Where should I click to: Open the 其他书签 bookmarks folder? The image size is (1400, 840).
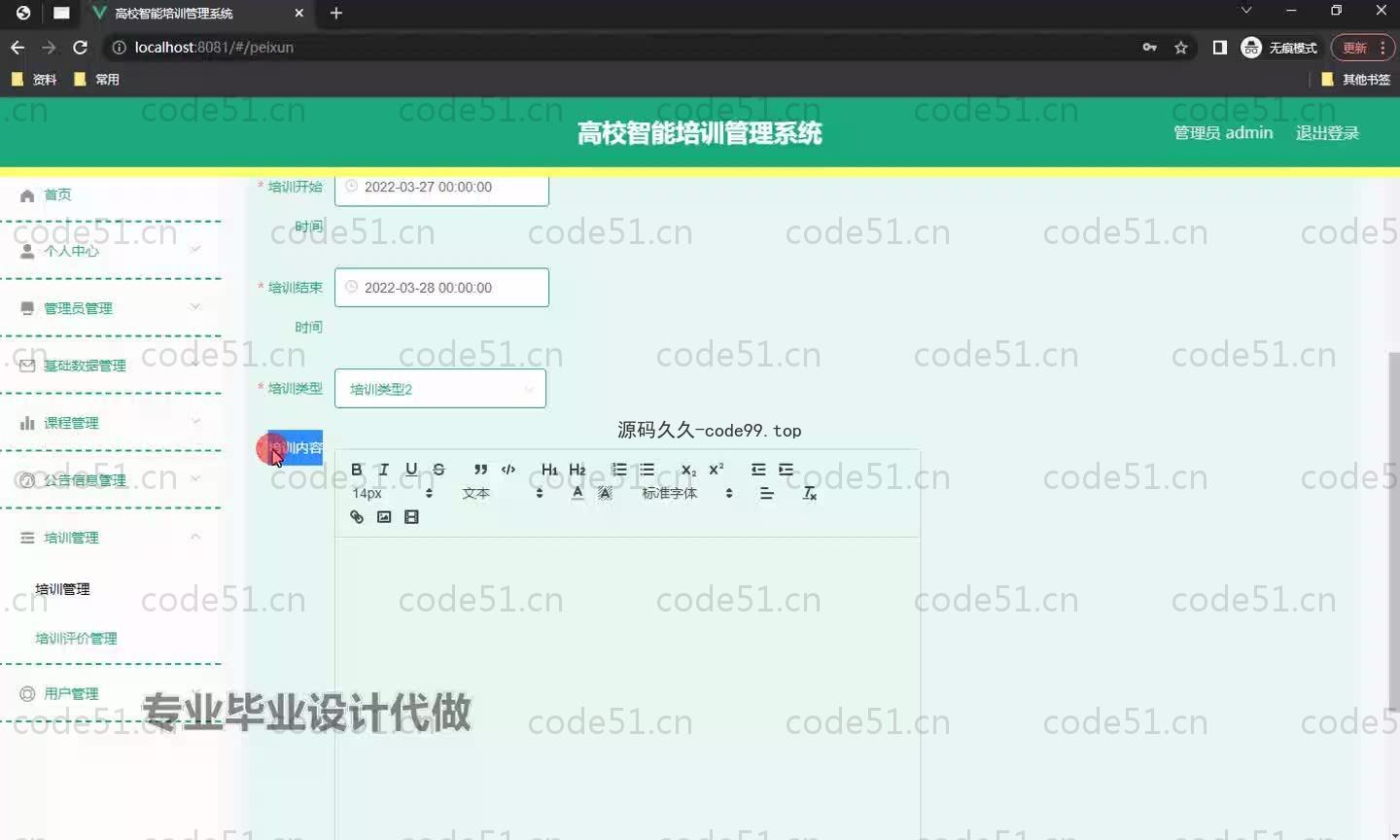click(x=1356, y=80)
